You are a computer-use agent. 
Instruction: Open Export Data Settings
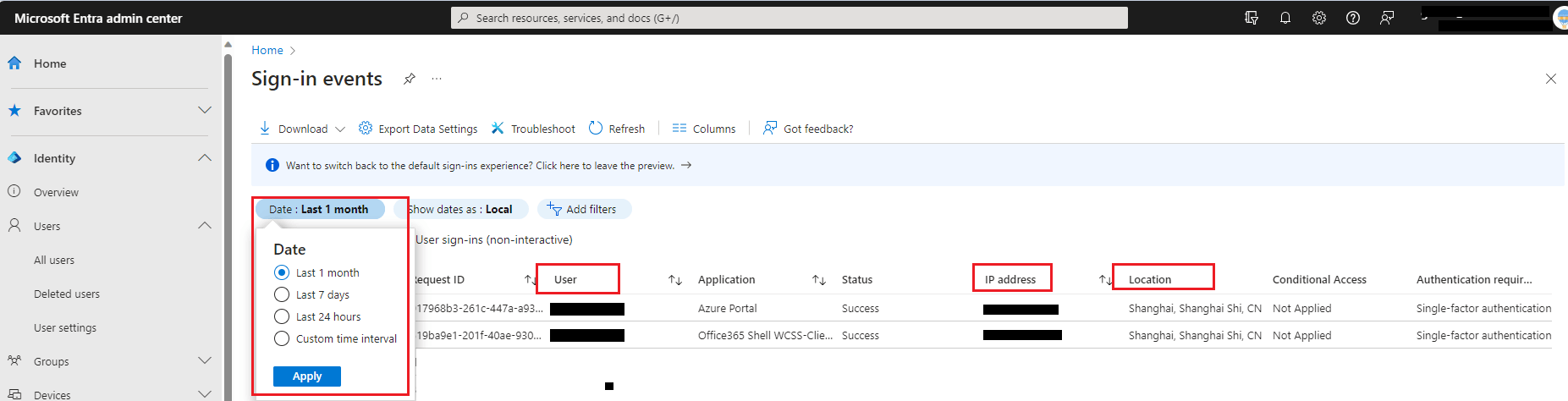click(418, 129)
